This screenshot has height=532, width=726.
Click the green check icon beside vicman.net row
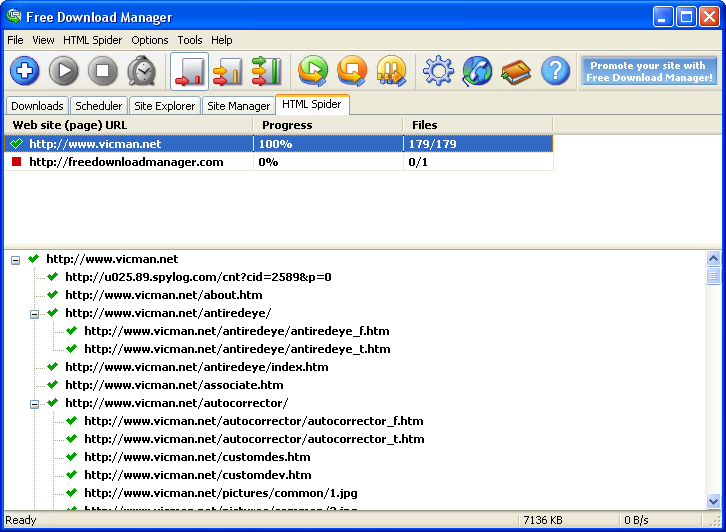[x=17, y=144]
